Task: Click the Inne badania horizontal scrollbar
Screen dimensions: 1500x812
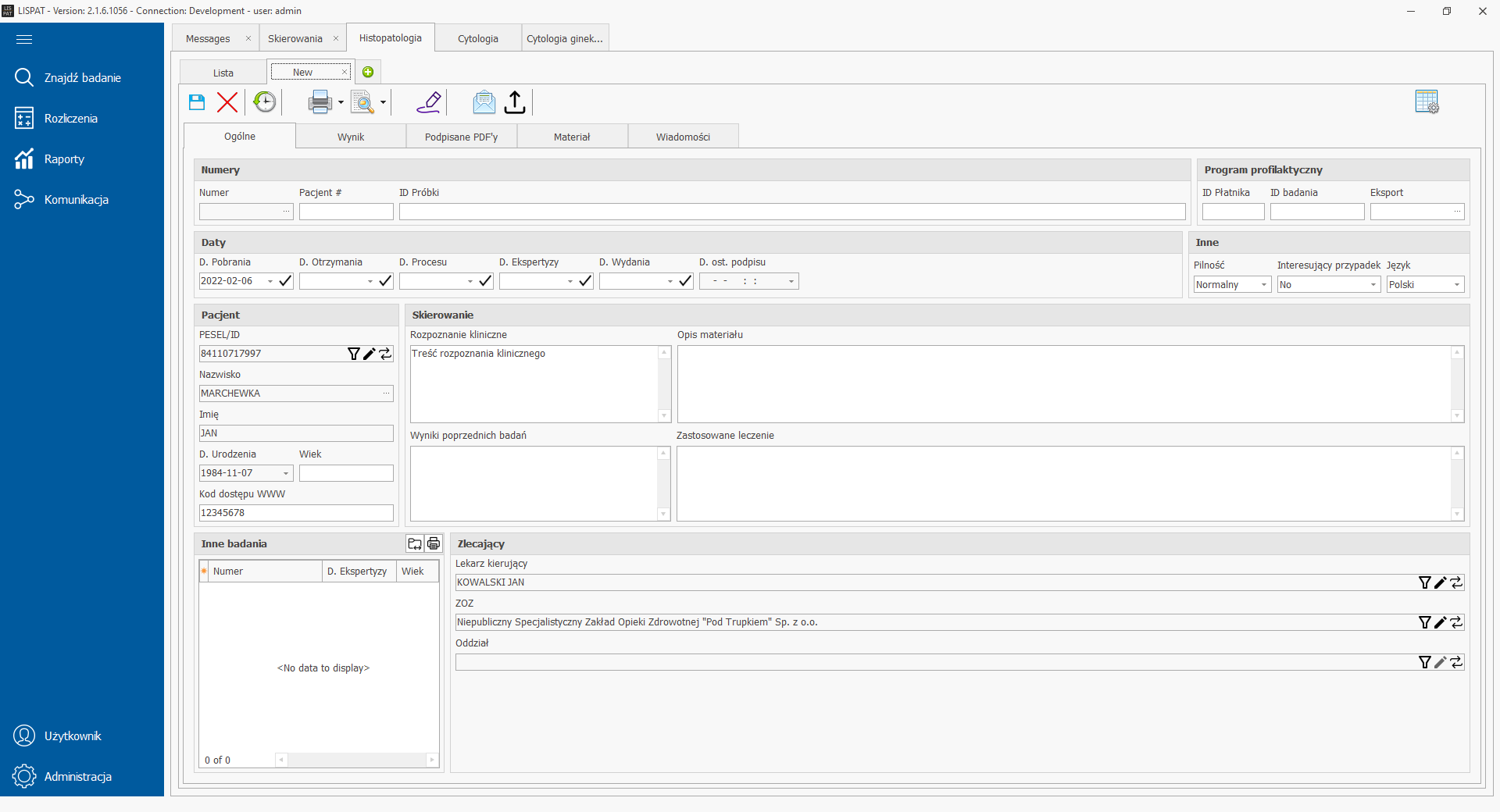Action: coord(356,760)
